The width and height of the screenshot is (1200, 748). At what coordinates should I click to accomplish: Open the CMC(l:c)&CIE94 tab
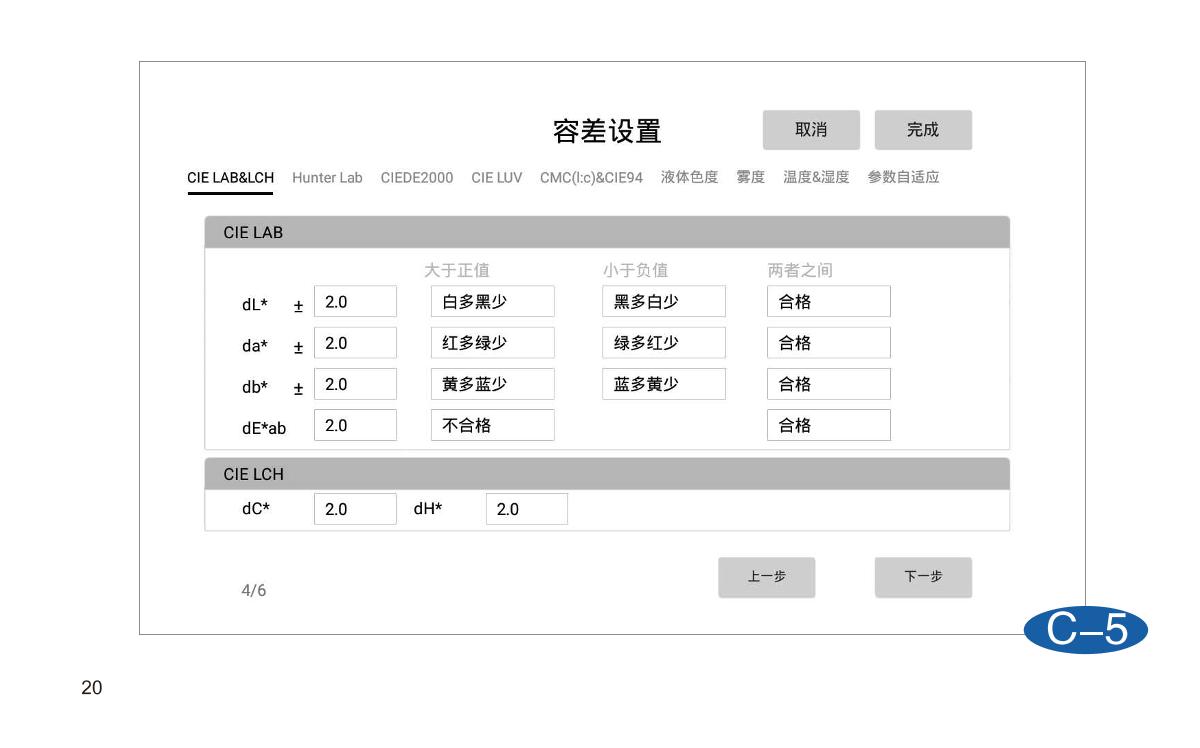click(x=591, y=178)
